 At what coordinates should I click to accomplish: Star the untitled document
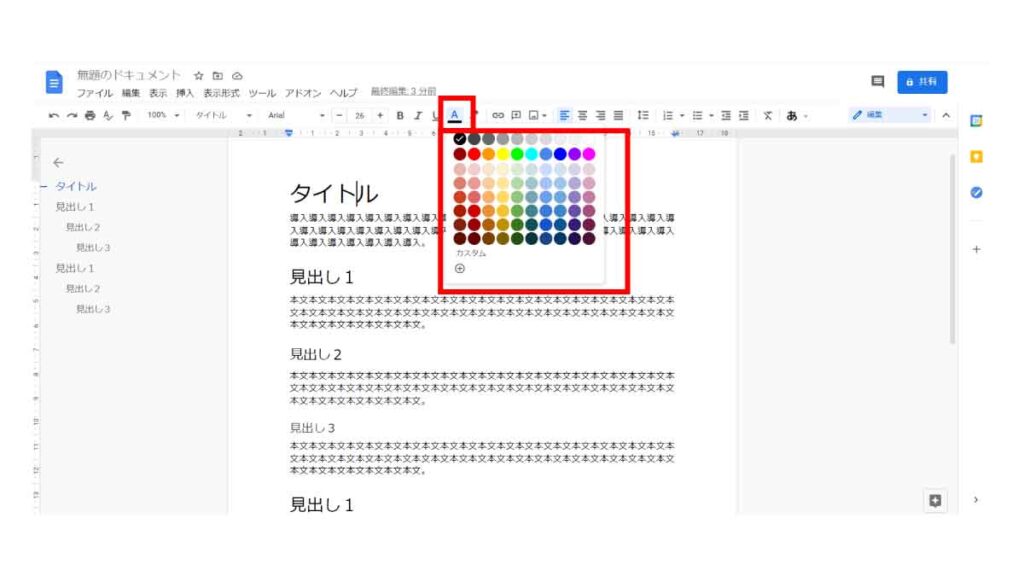tap(199, 76)
